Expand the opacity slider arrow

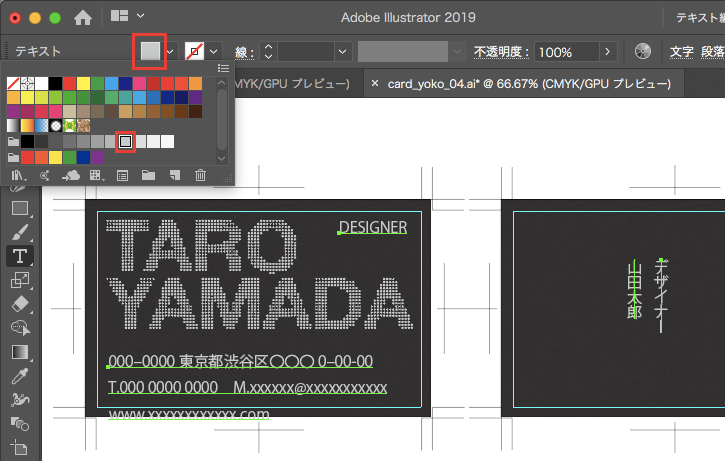606,51
